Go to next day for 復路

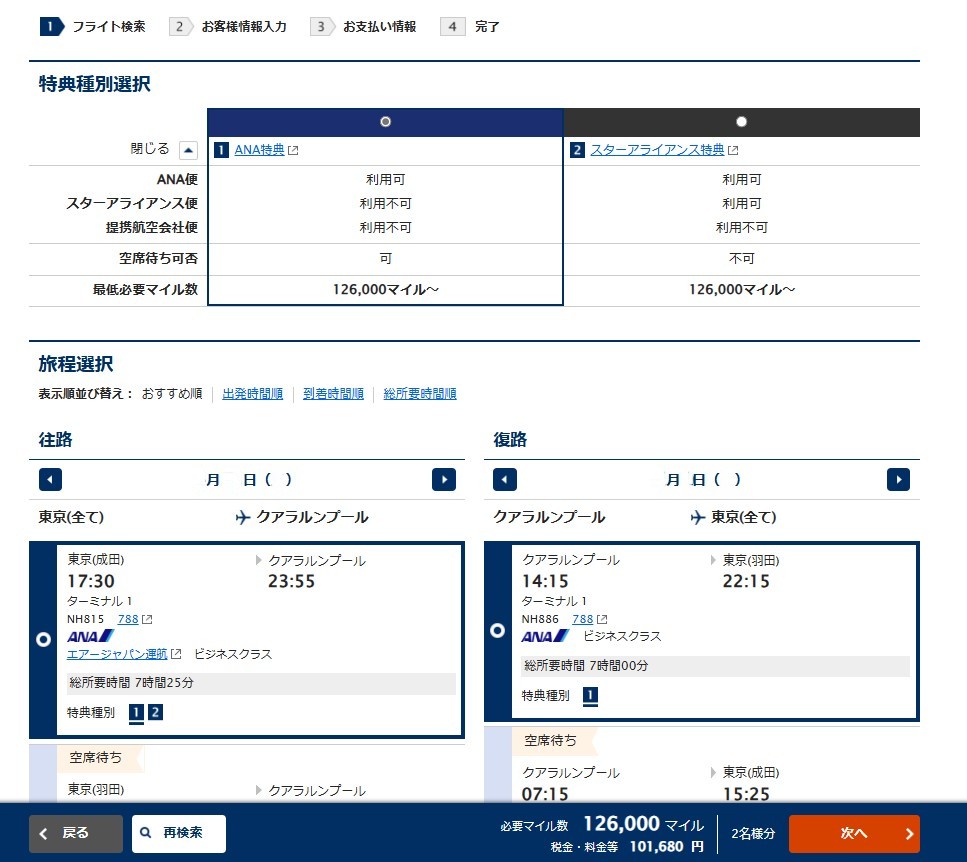point(898,480)
